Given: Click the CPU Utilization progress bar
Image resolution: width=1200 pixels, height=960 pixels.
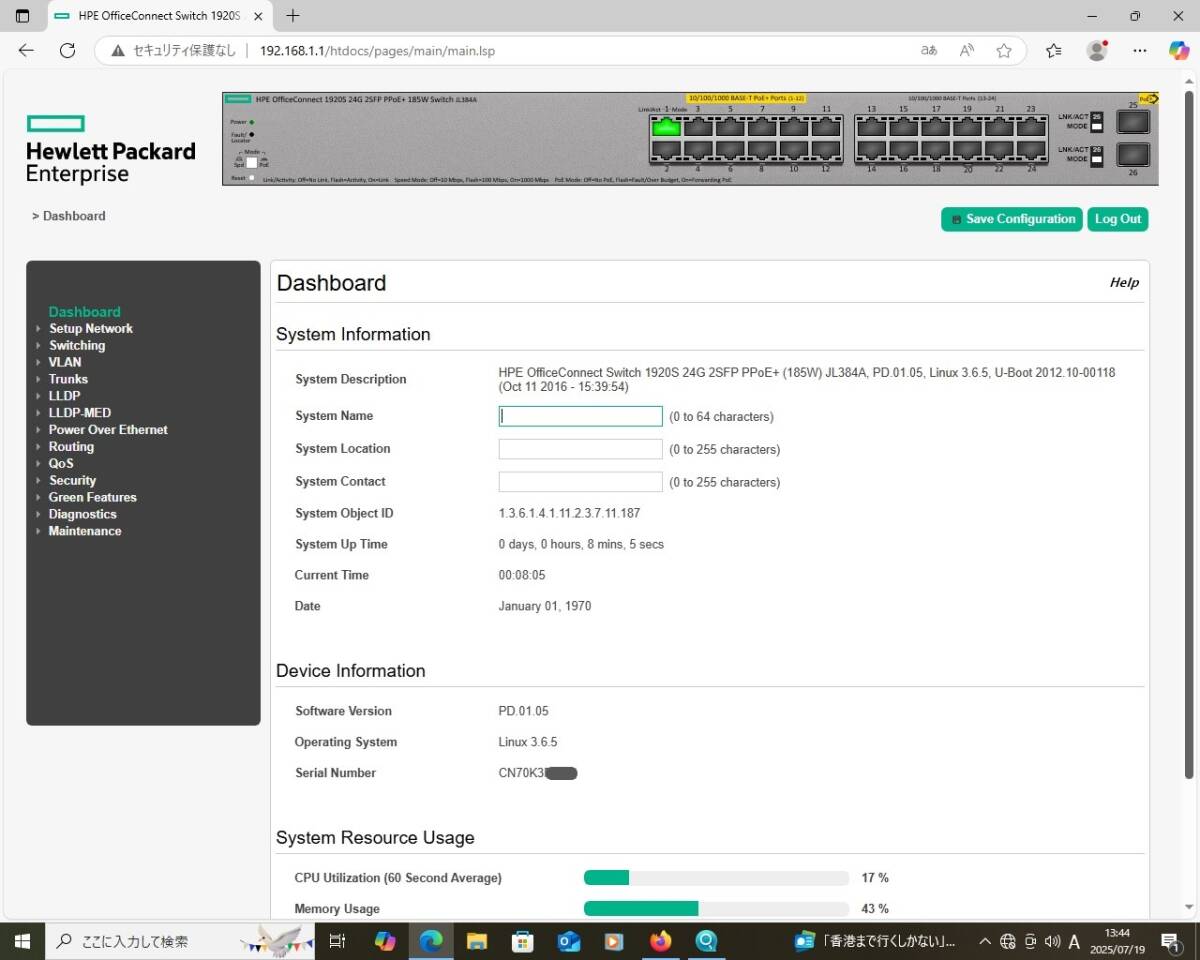Looking at the screenshot, I should 716,878.
